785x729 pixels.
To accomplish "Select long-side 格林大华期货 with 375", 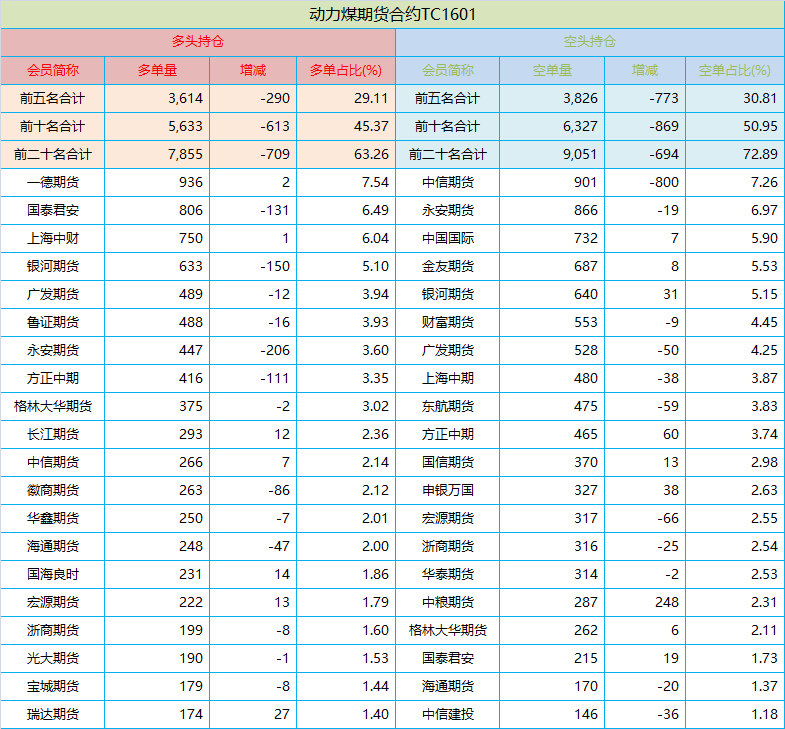I will [53, 406].
